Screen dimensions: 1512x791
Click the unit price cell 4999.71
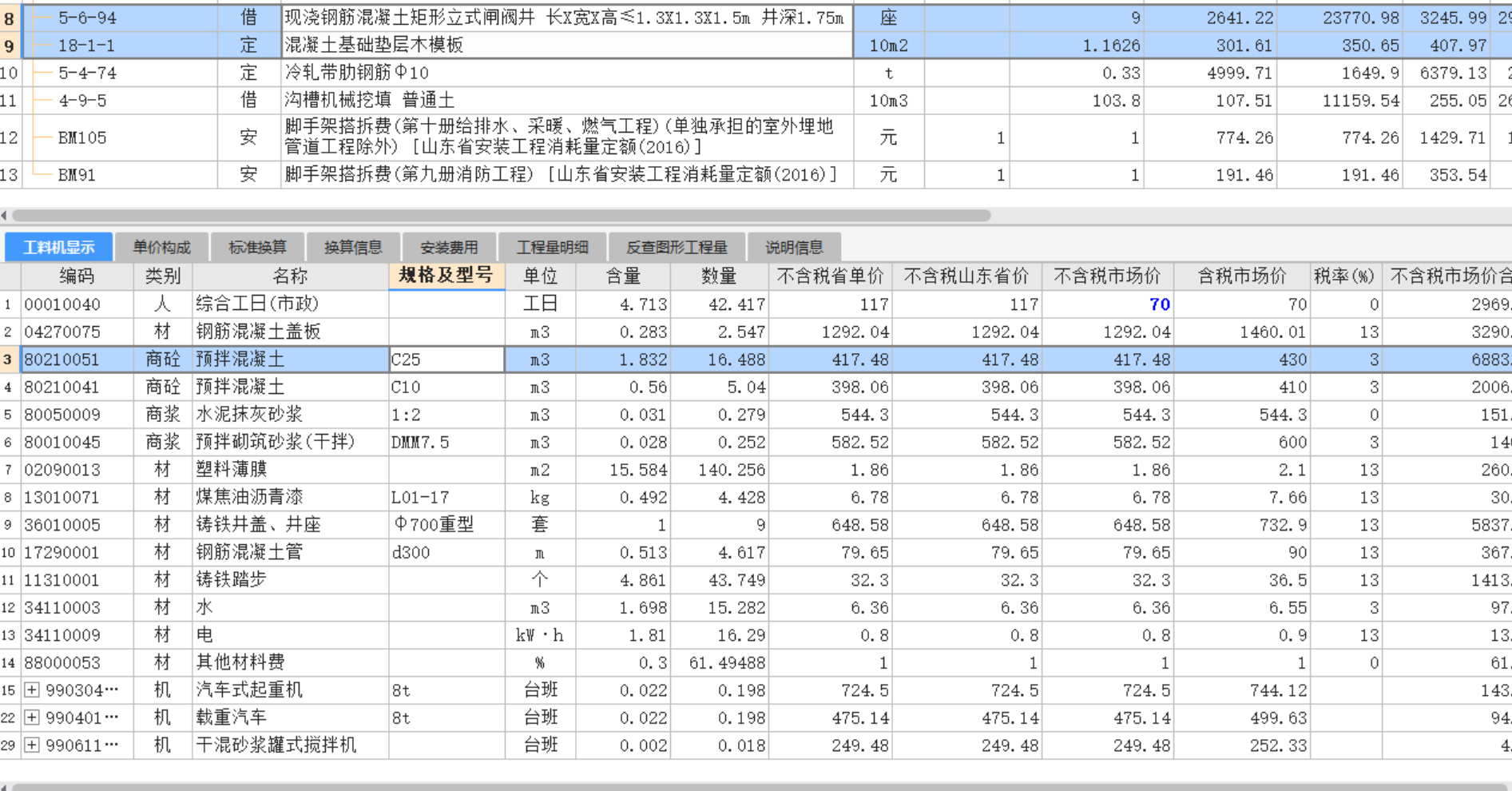coord(1210,73)
